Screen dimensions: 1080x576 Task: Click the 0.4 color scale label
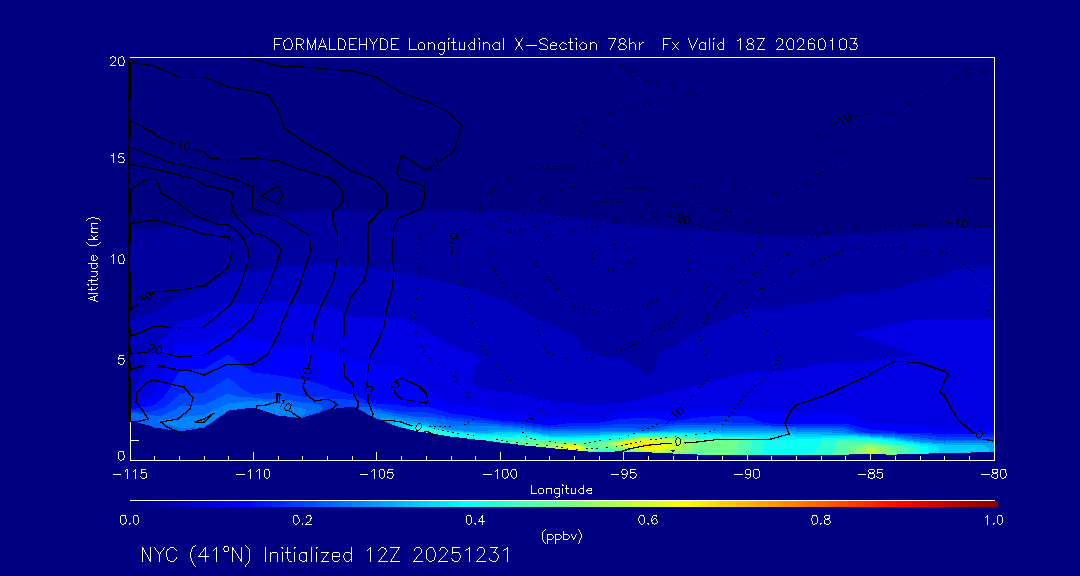pyautogui.click(x=475, y=520)
